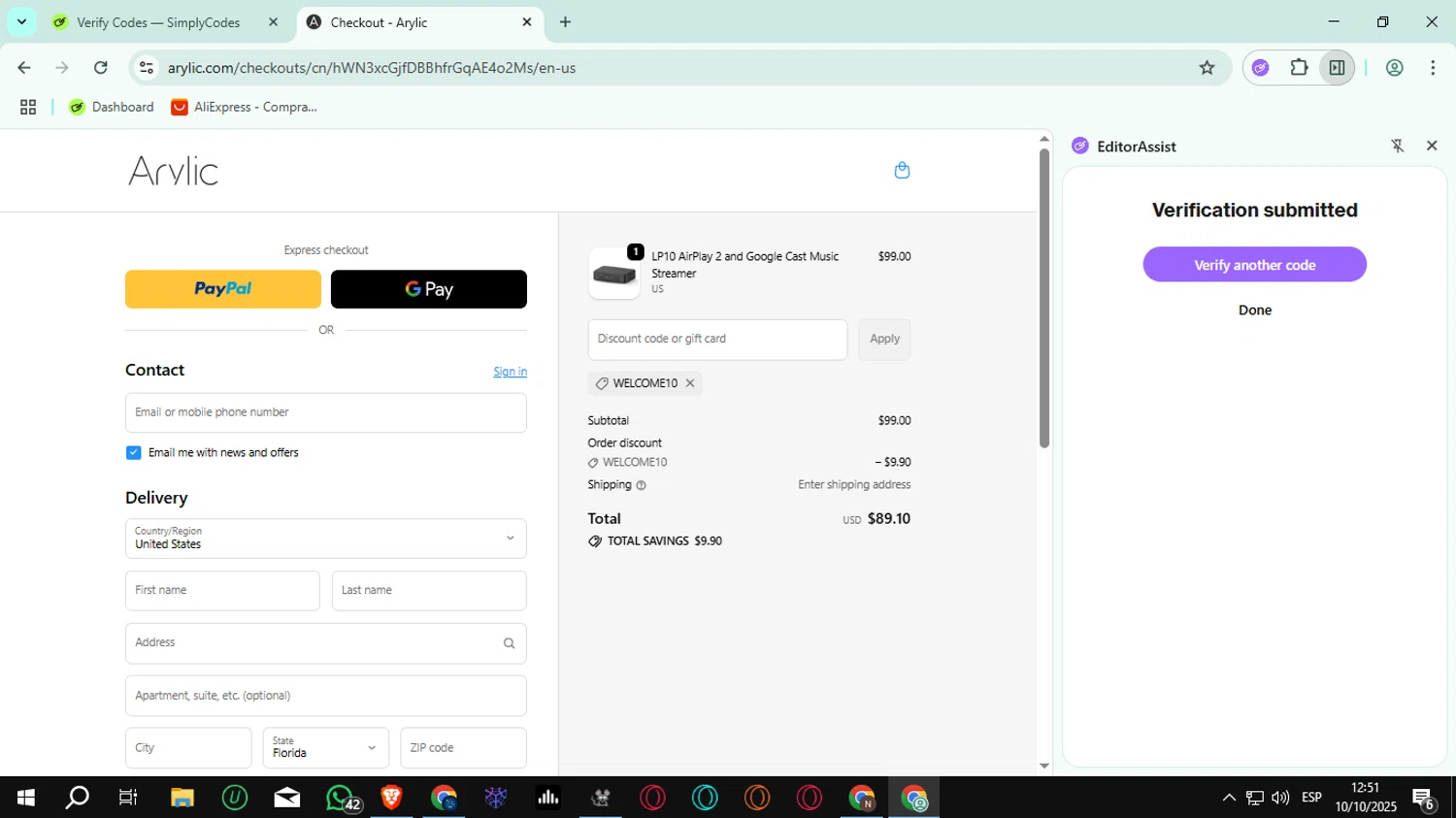Click the City field
1456x818 pixels.
(188, 748)
